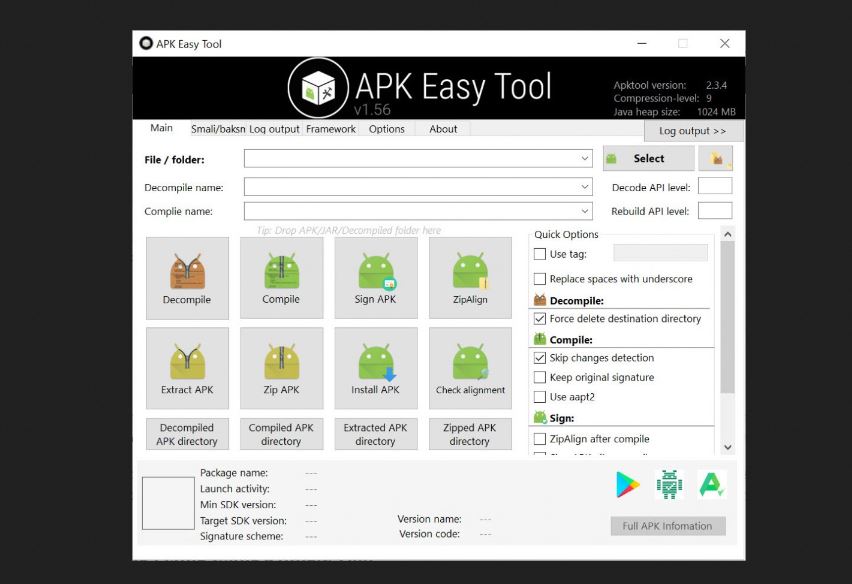This screenshot has width=852, height=584.
Task: Open the Framework tab
Action: coord(330,129)
